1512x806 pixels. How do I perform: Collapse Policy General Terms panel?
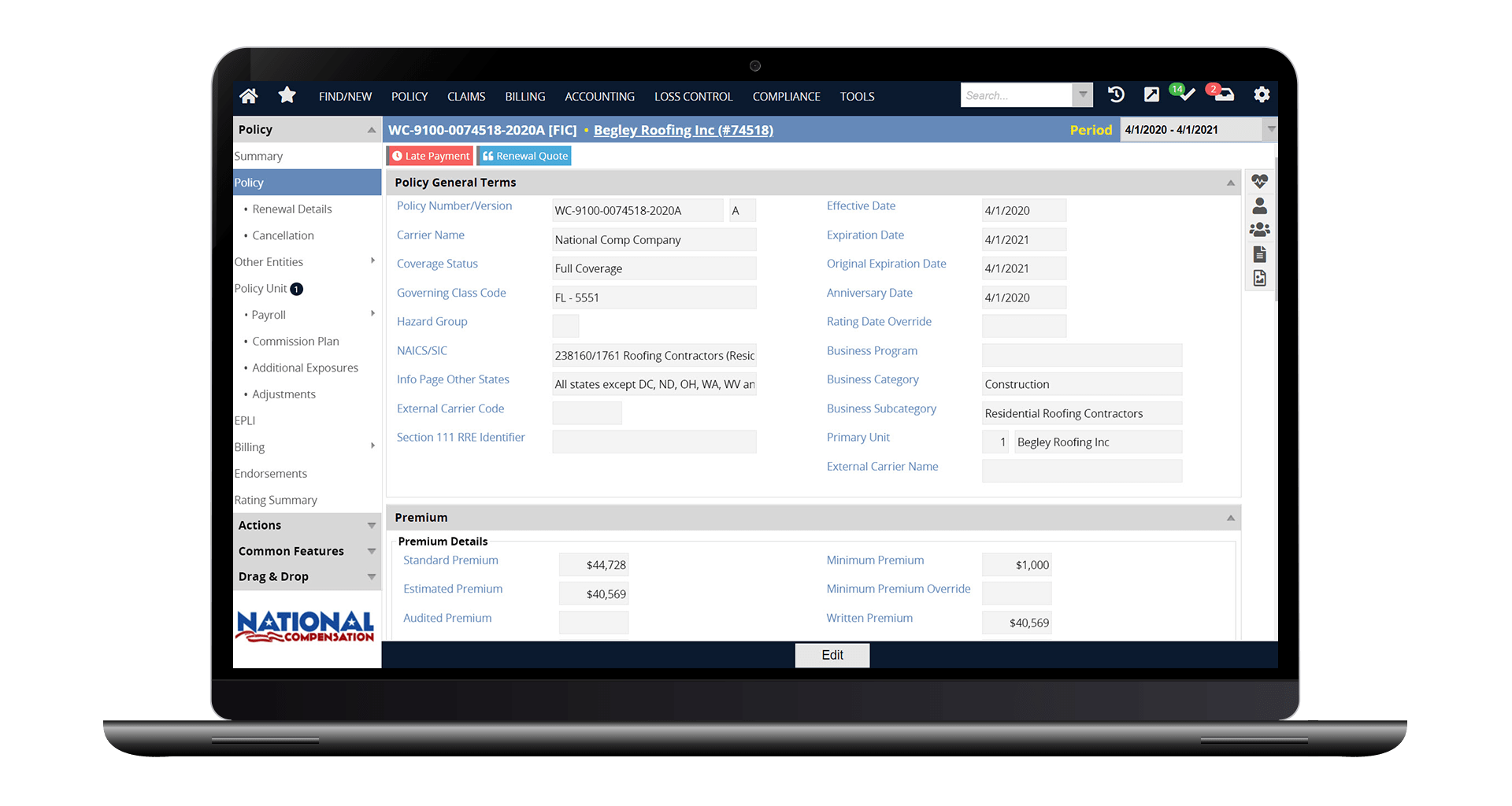(x=1231, y=183)
